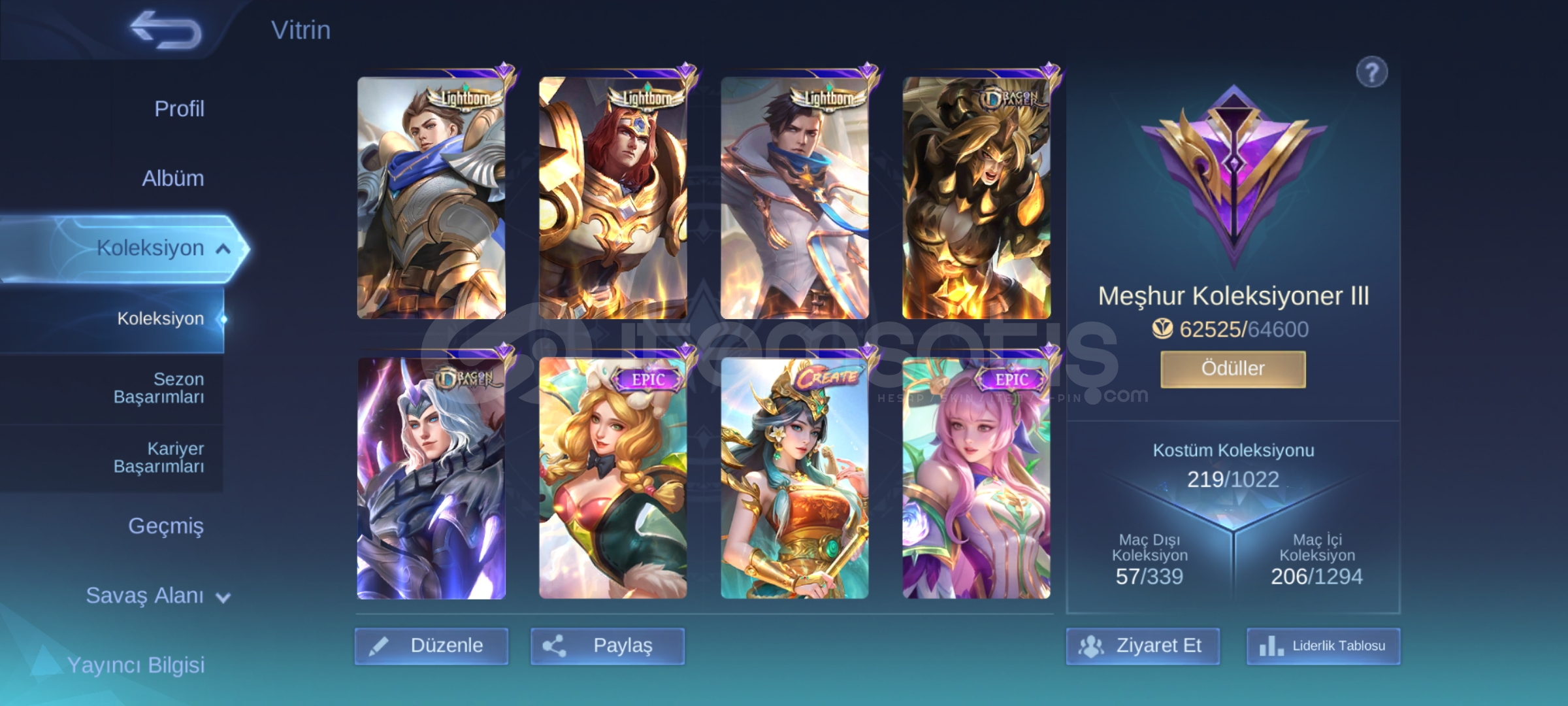The width and height of the screenshot is (1568, 706).
Task: Click the pencil icon on Düzenle
Action: coord(378,646)
